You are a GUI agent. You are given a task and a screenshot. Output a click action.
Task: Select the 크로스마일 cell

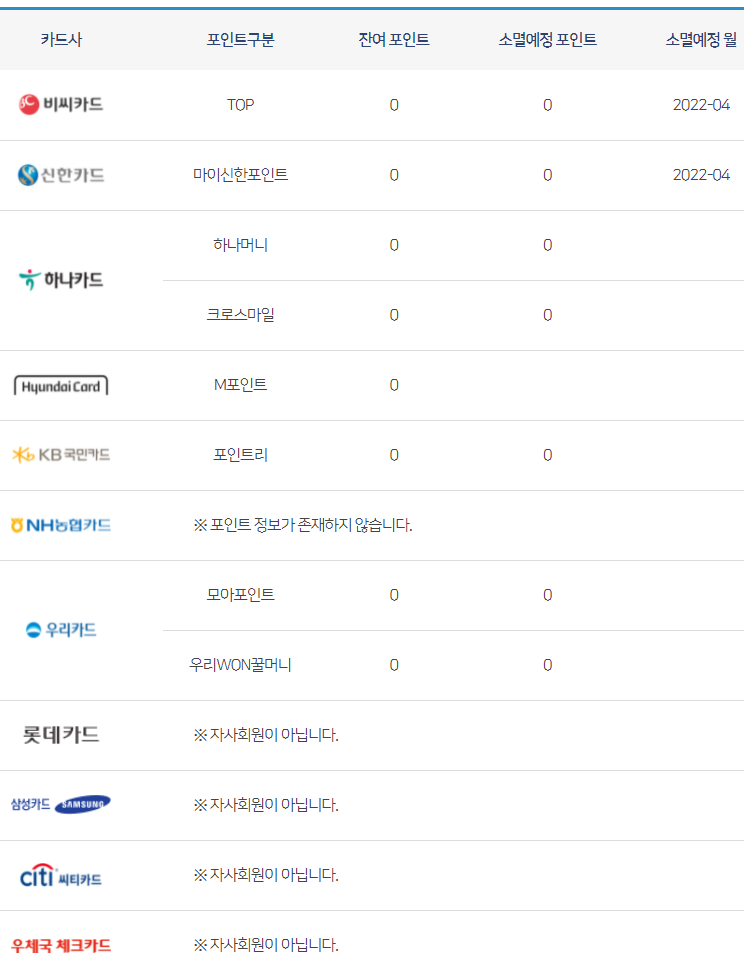point(240,315)
